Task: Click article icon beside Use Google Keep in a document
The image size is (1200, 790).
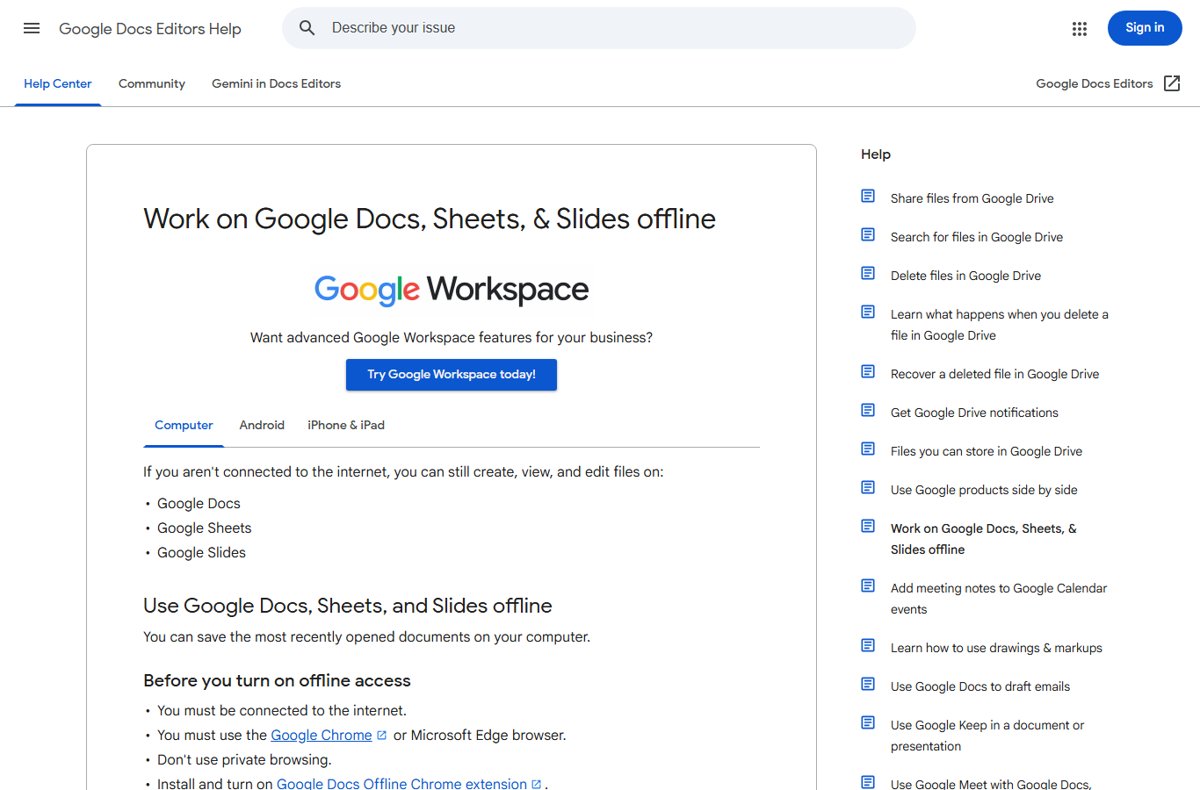Action: (868, 723)
